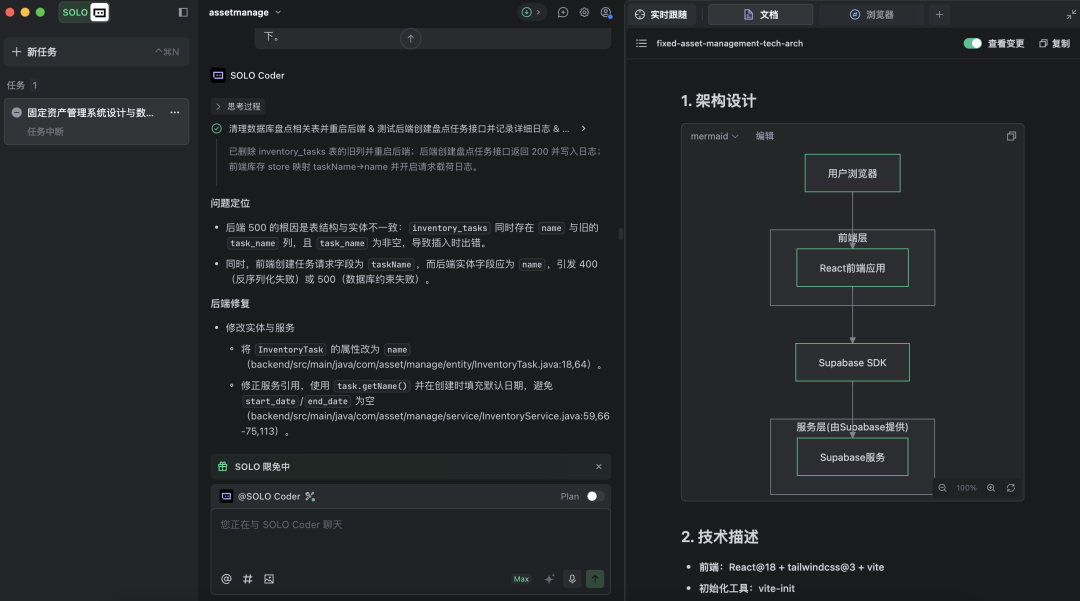
Task: Click the 复制 copy button
Action: click(1055, 43)
